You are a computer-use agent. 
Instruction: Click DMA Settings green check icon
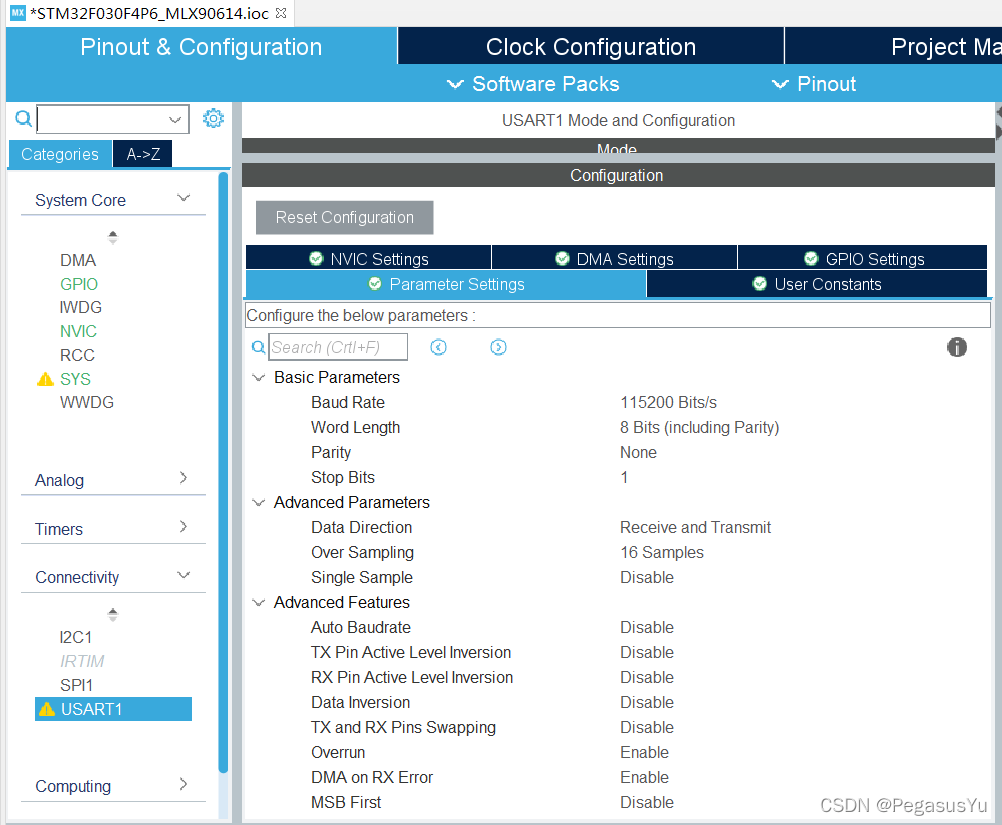(x=562, y=258)
